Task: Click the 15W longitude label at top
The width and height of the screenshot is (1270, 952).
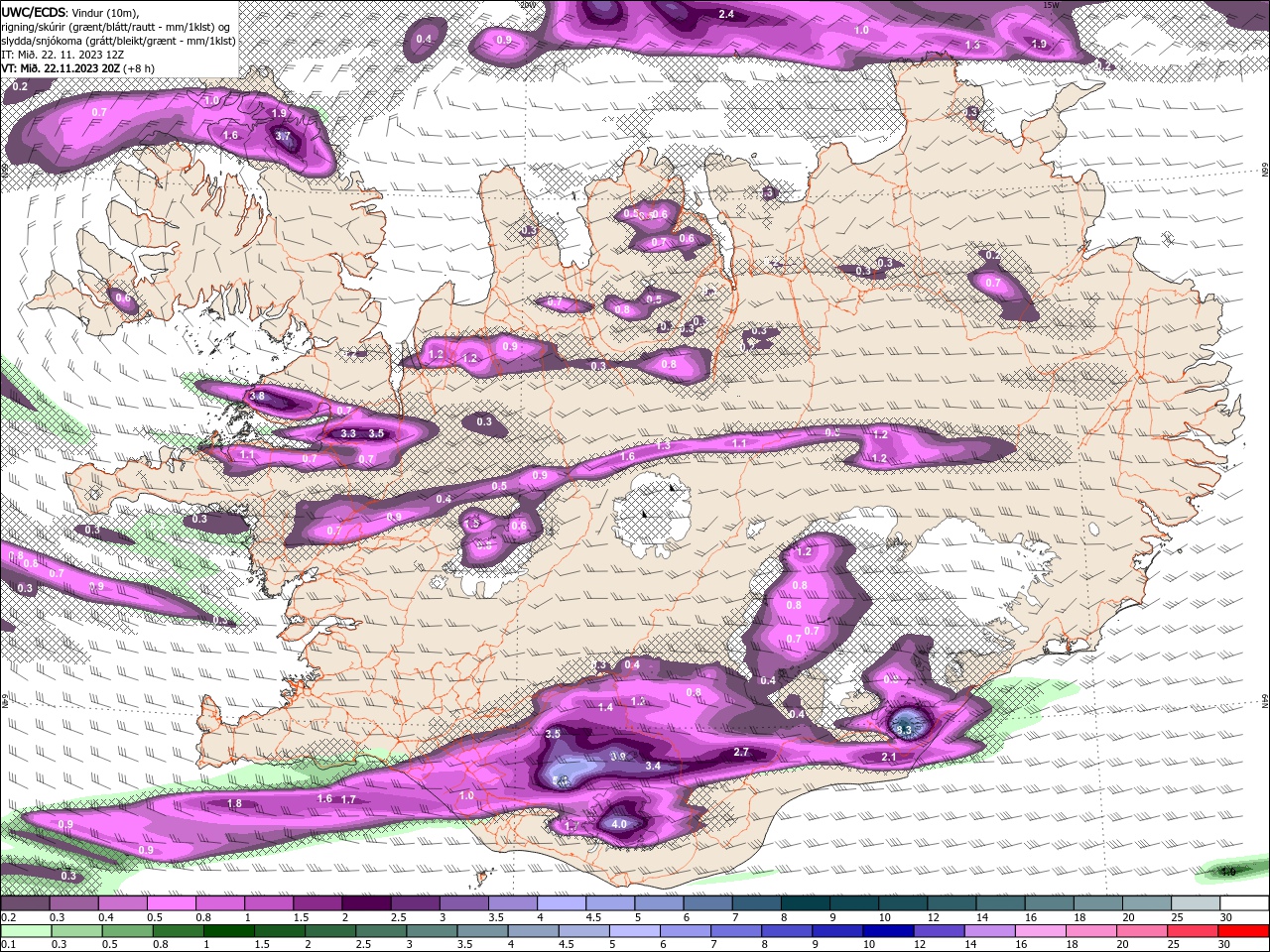Action: click(1051, 5)
